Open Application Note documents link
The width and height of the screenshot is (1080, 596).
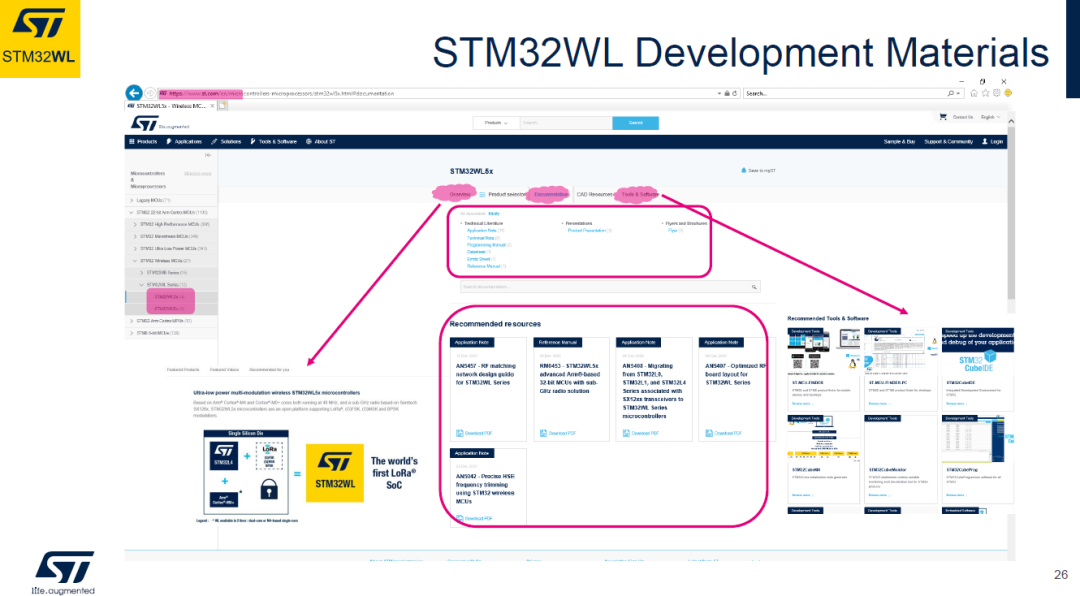tap(482, 231)
